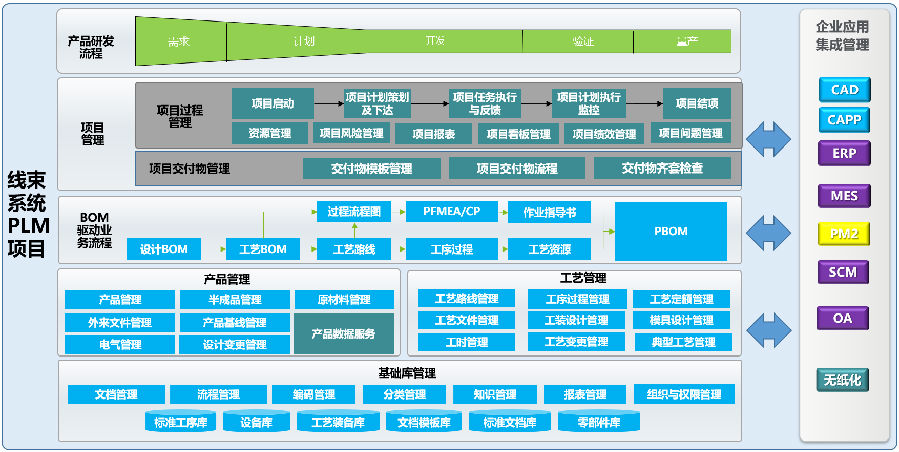Select the 开发 stage in process flow
899x452 pixels.
pos(436,41)
